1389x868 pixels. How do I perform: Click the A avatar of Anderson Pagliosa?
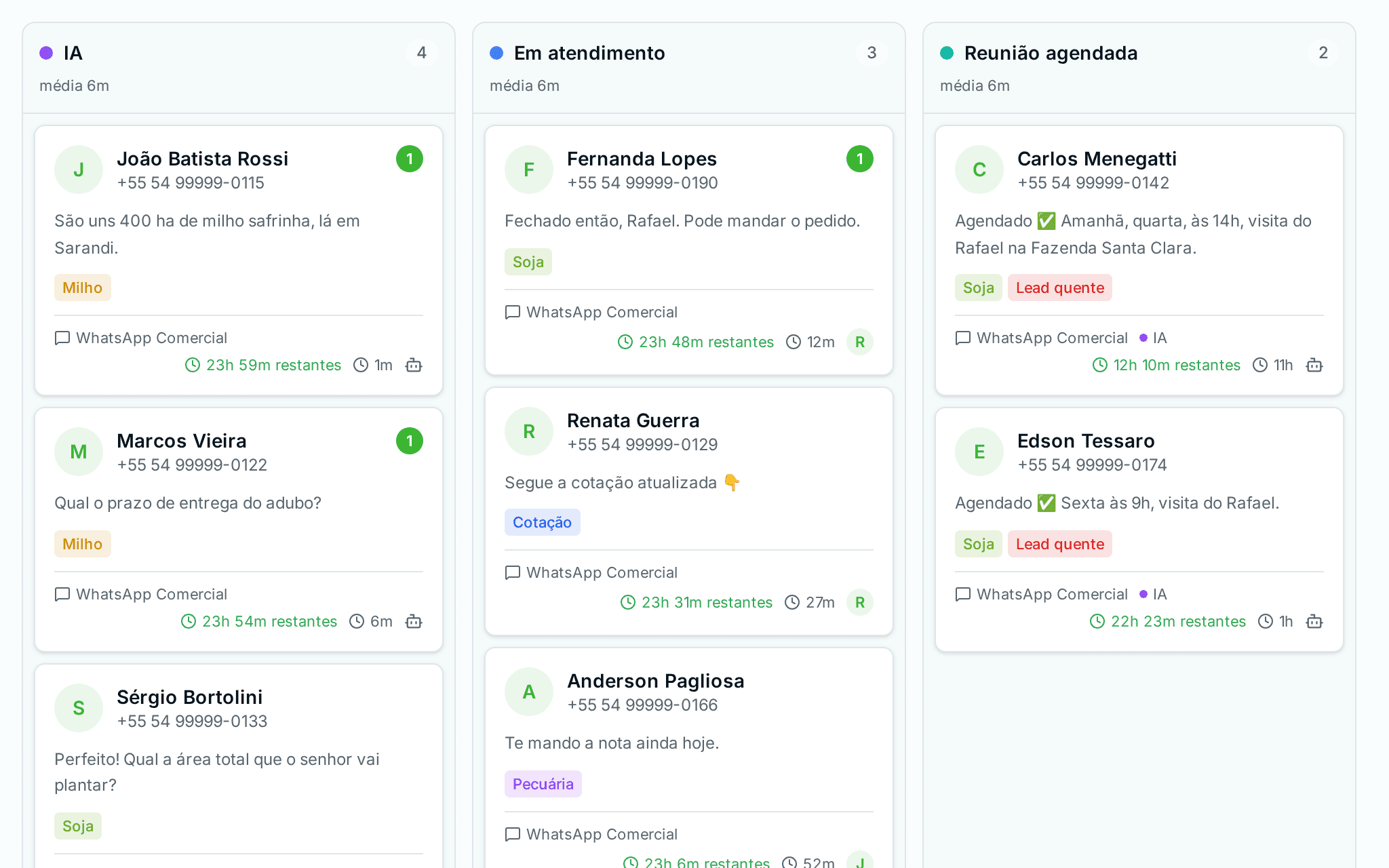pos(529,692)
